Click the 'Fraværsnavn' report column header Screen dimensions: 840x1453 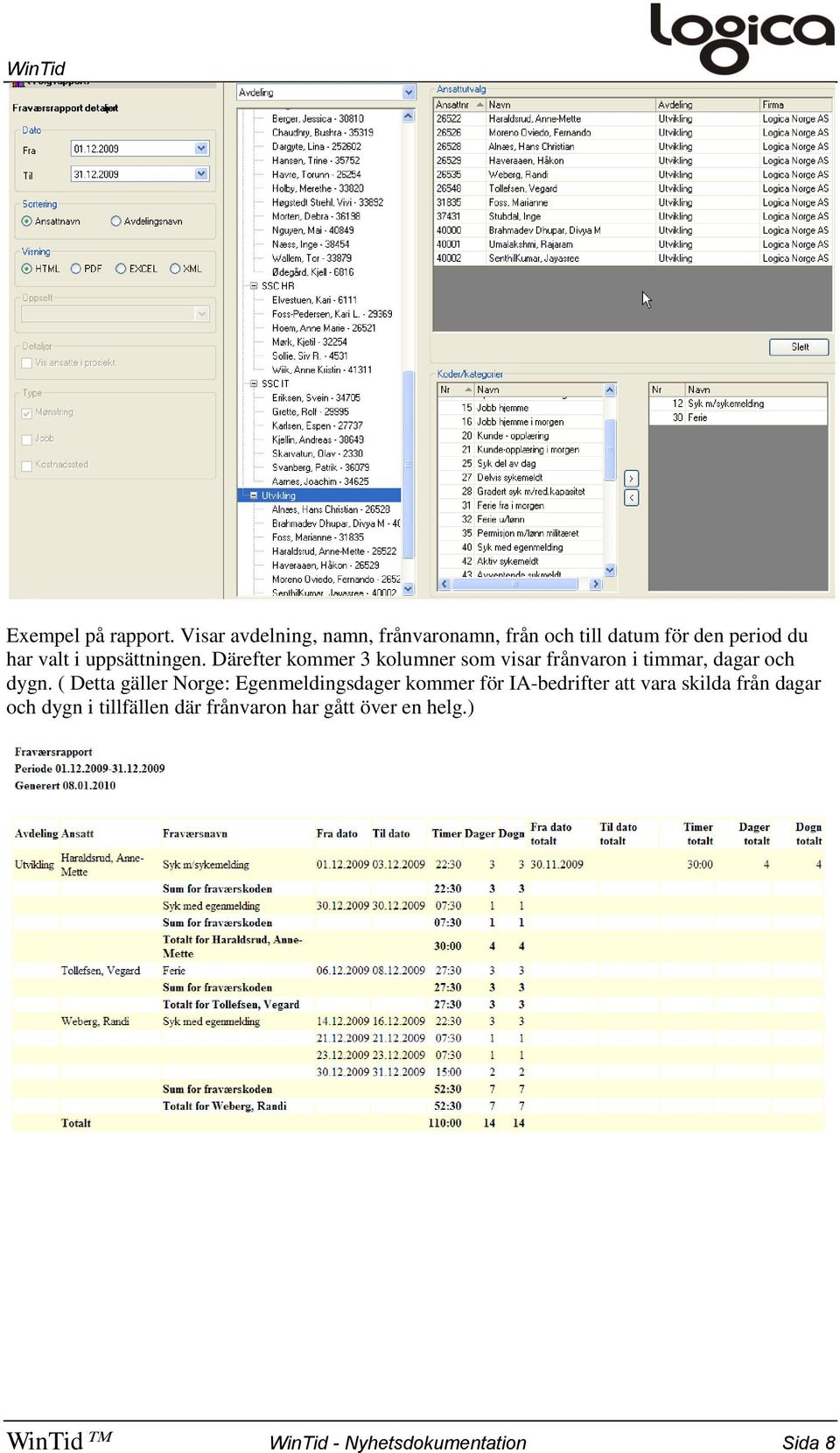[195, 834]
